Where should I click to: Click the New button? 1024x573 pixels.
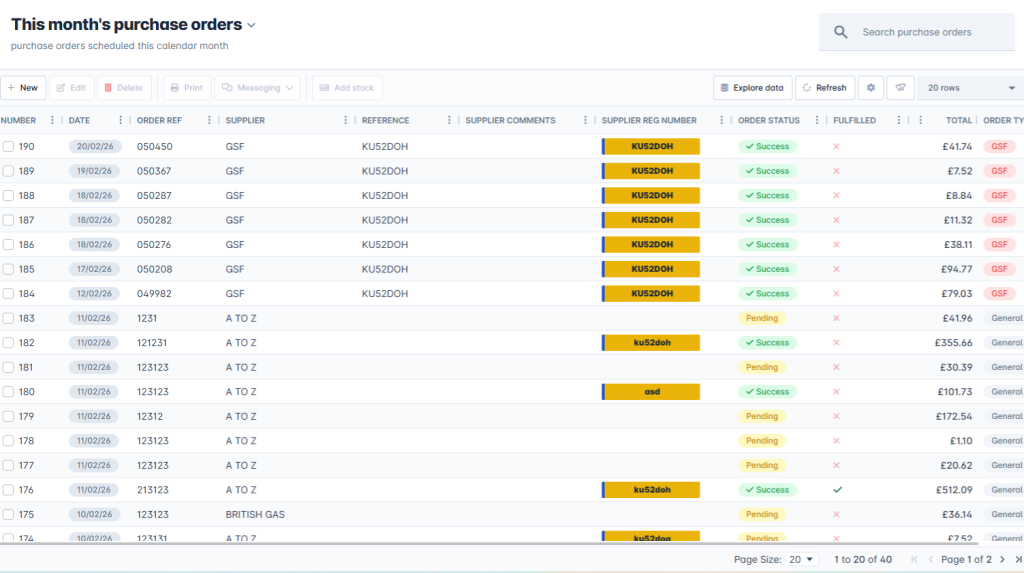point(23,88)
